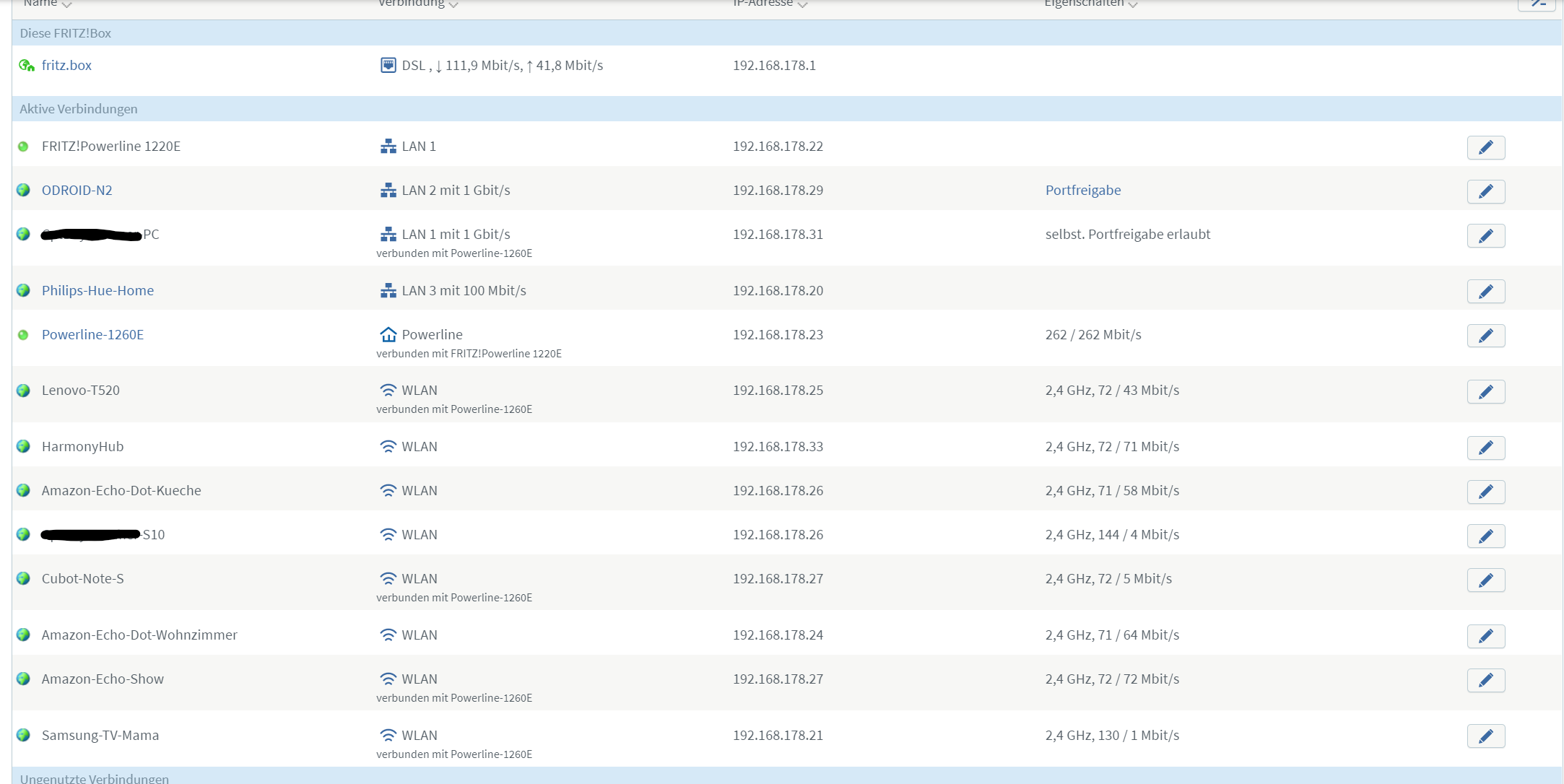Click the pencil icon for ODROID-N2

pos(1485,191)
